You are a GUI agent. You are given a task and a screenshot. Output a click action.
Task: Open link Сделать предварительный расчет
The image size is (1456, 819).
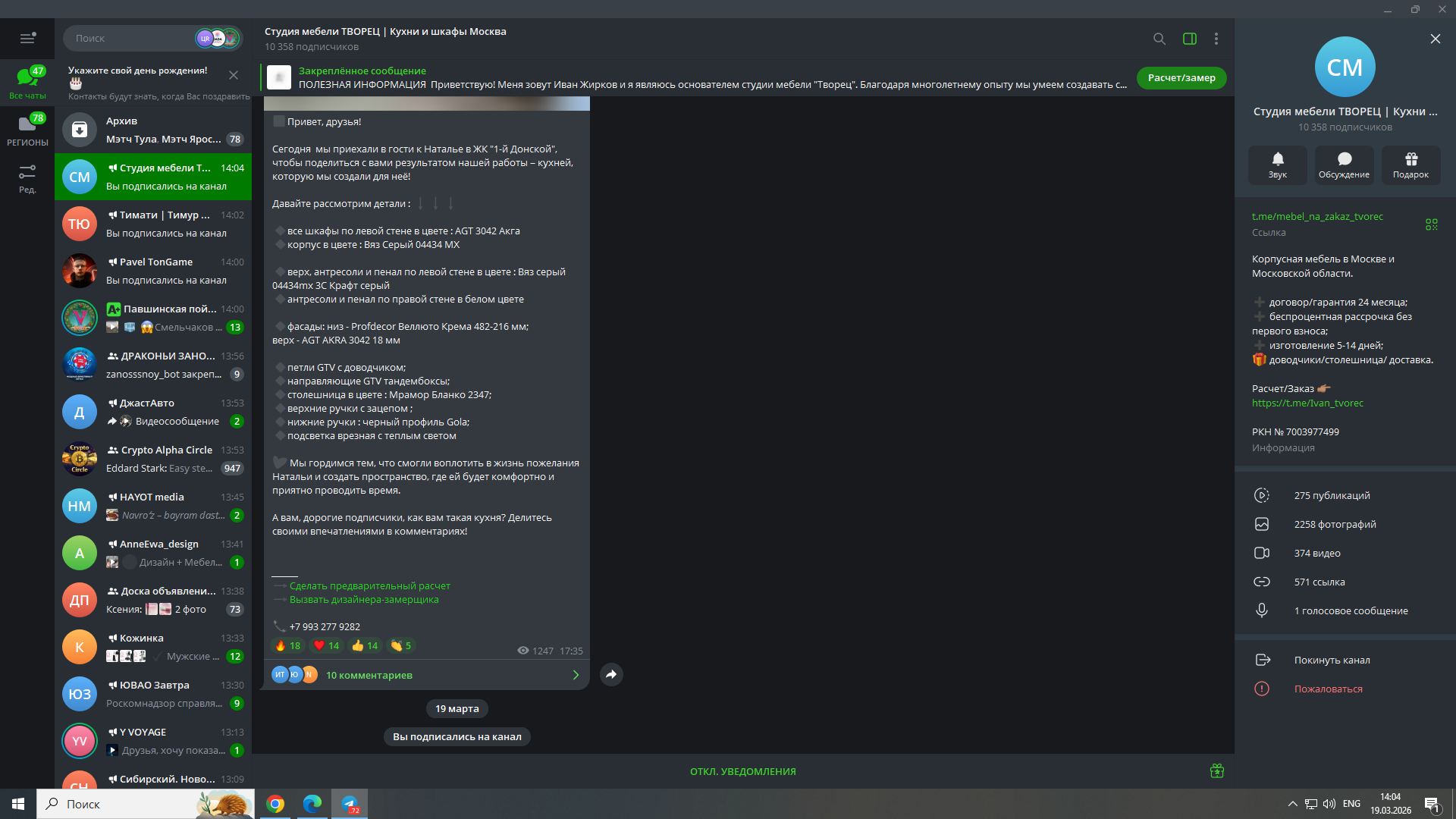(369, 585)
